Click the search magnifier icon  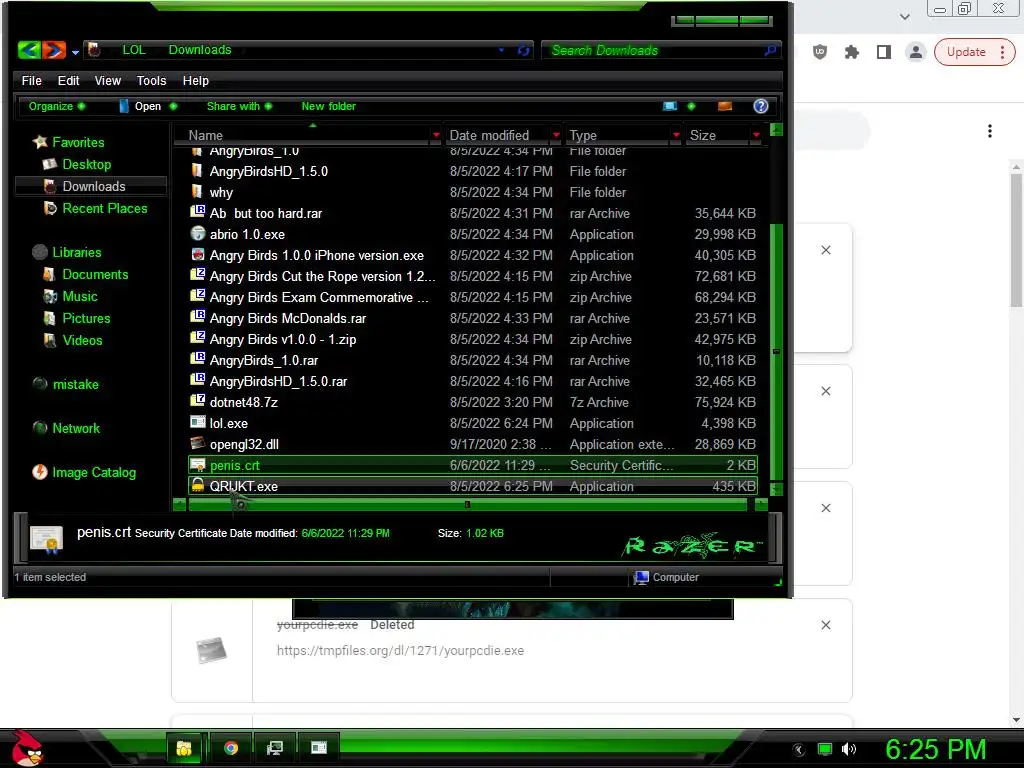click(771, 50)
